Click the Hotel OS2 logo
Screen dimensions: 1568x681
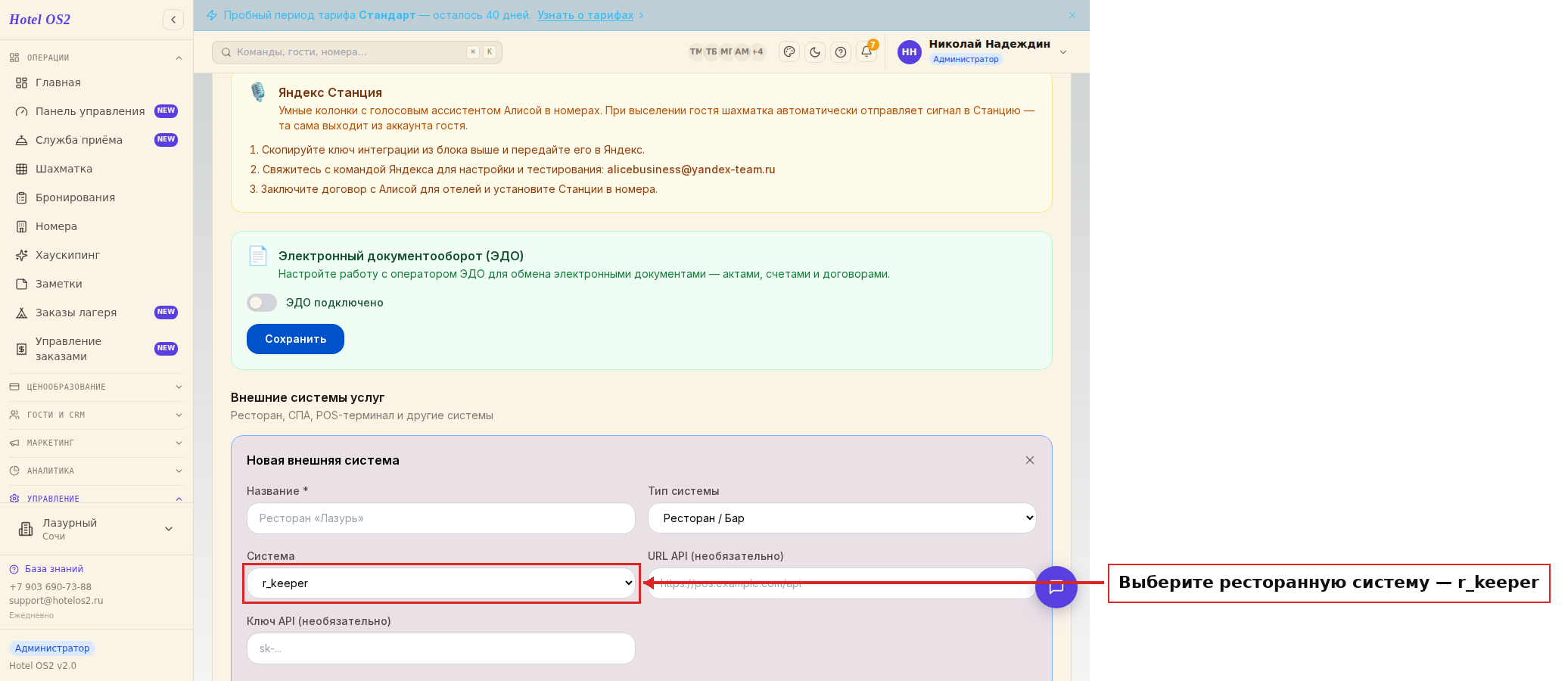click(x=40, y=20)
